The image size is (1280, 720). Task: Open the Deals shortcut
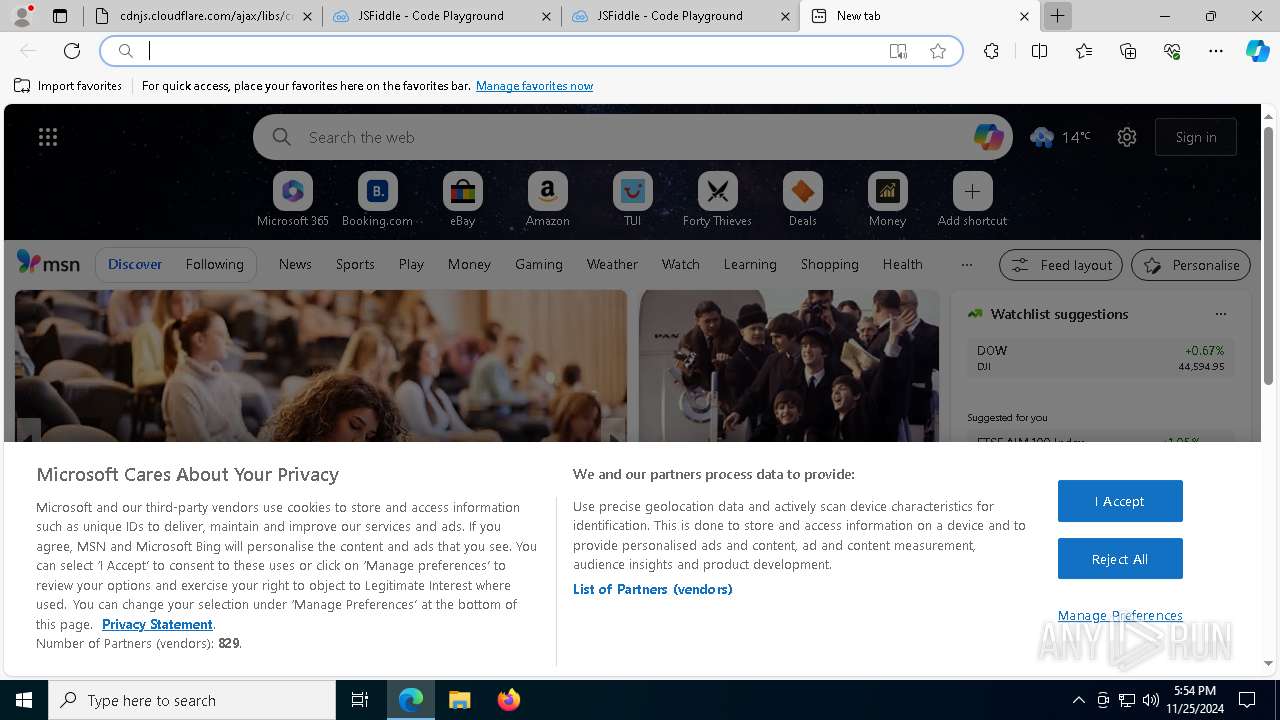(x=802, y=200)
